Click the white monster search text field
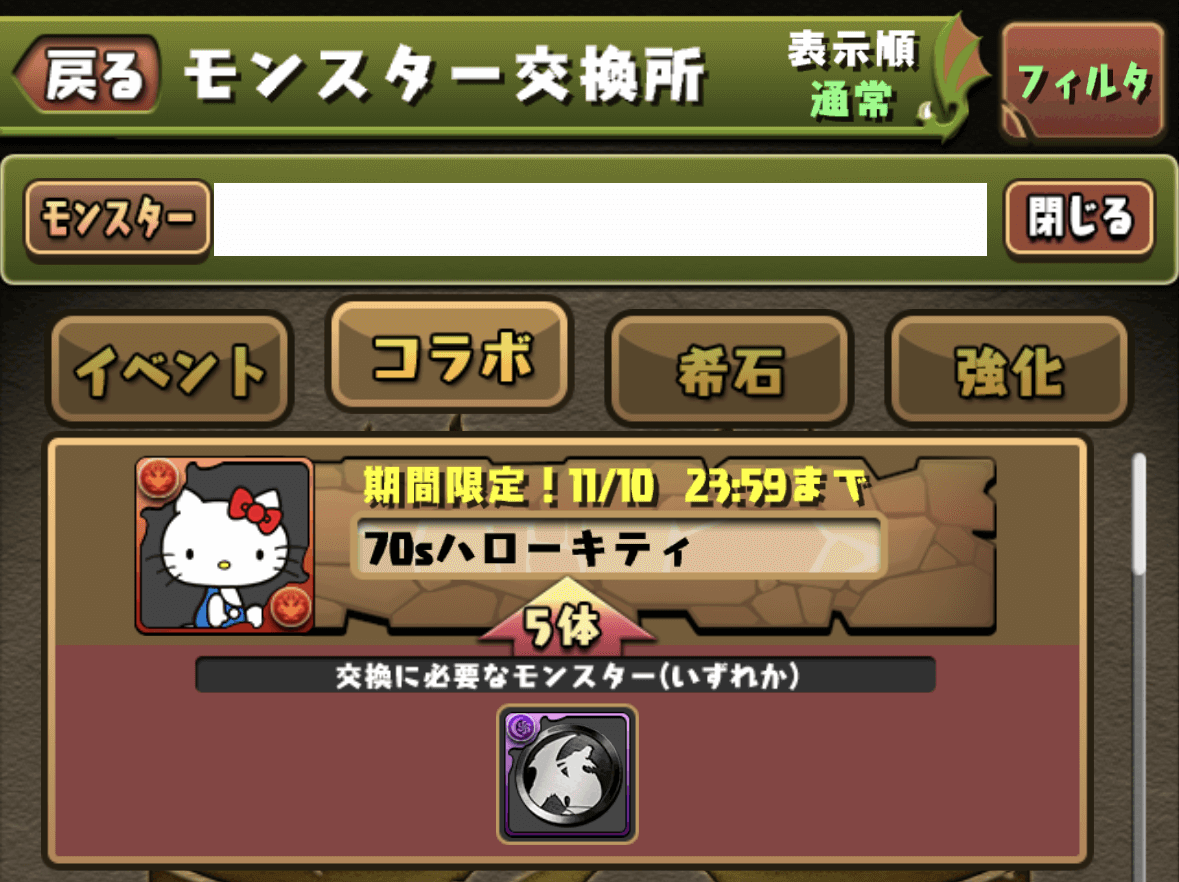 coord(600,219)
